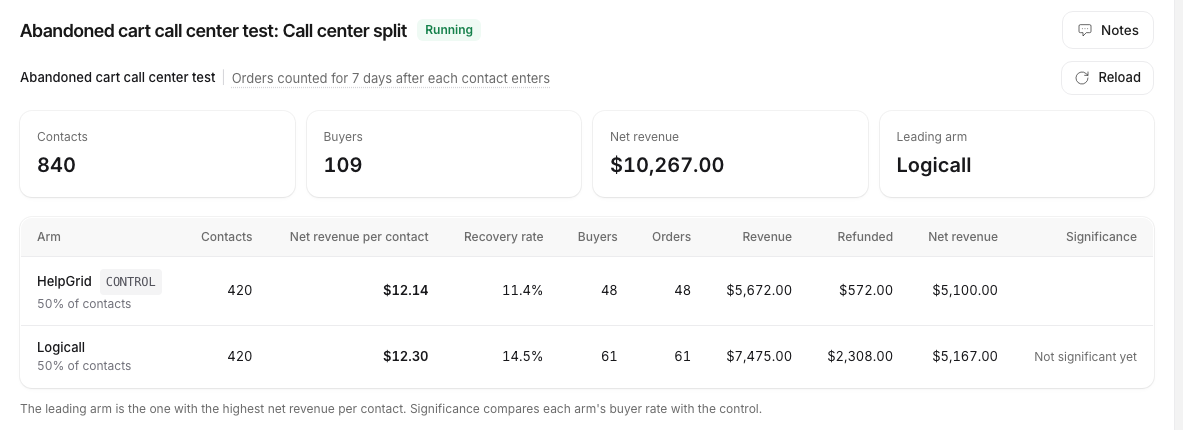Click the $5,167.00 net revenue cell
1183x430 pixels.
(965, 356)
